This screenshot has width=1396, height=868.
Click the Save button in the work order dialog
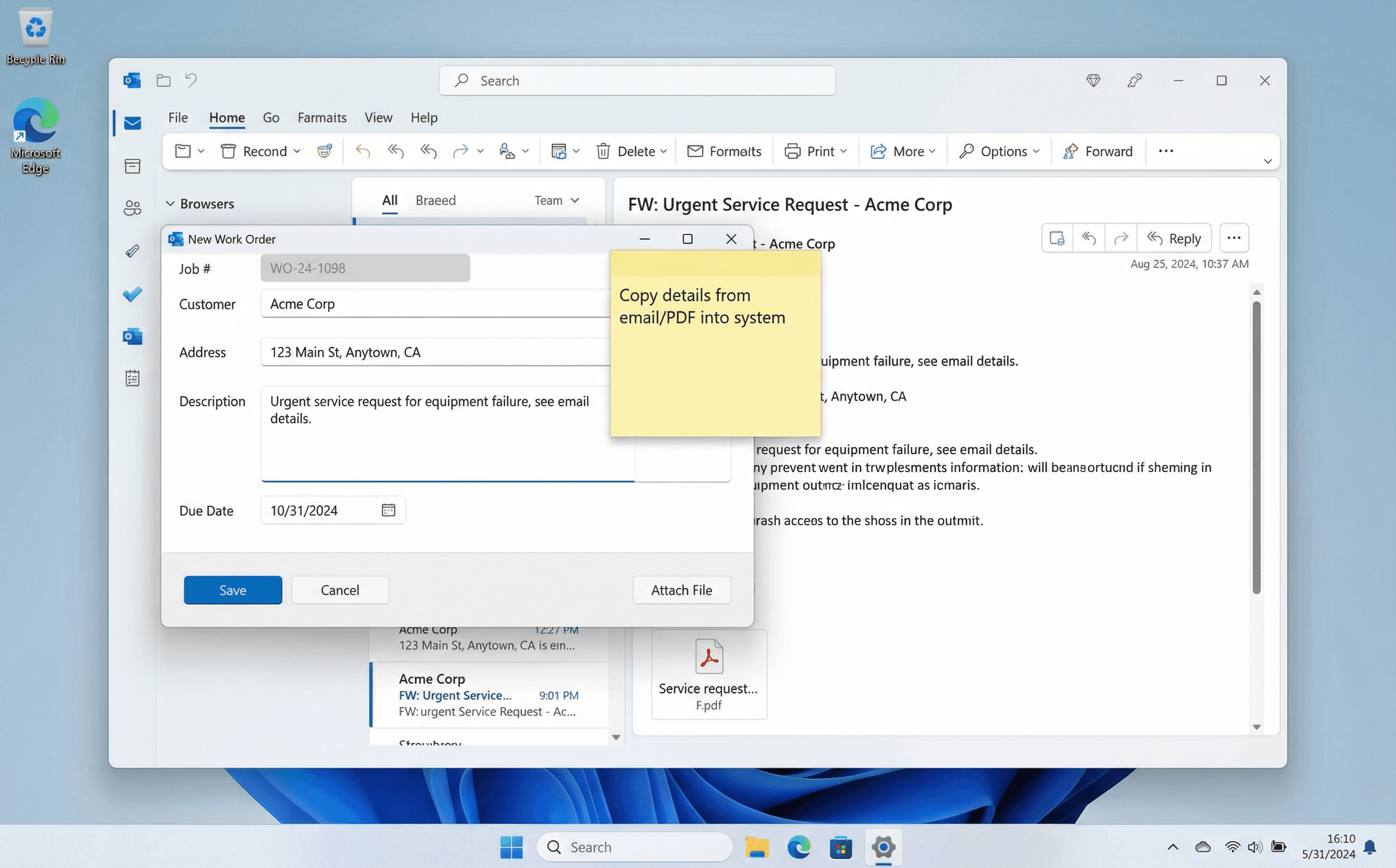pyautogui.click(x=232, y=590)
